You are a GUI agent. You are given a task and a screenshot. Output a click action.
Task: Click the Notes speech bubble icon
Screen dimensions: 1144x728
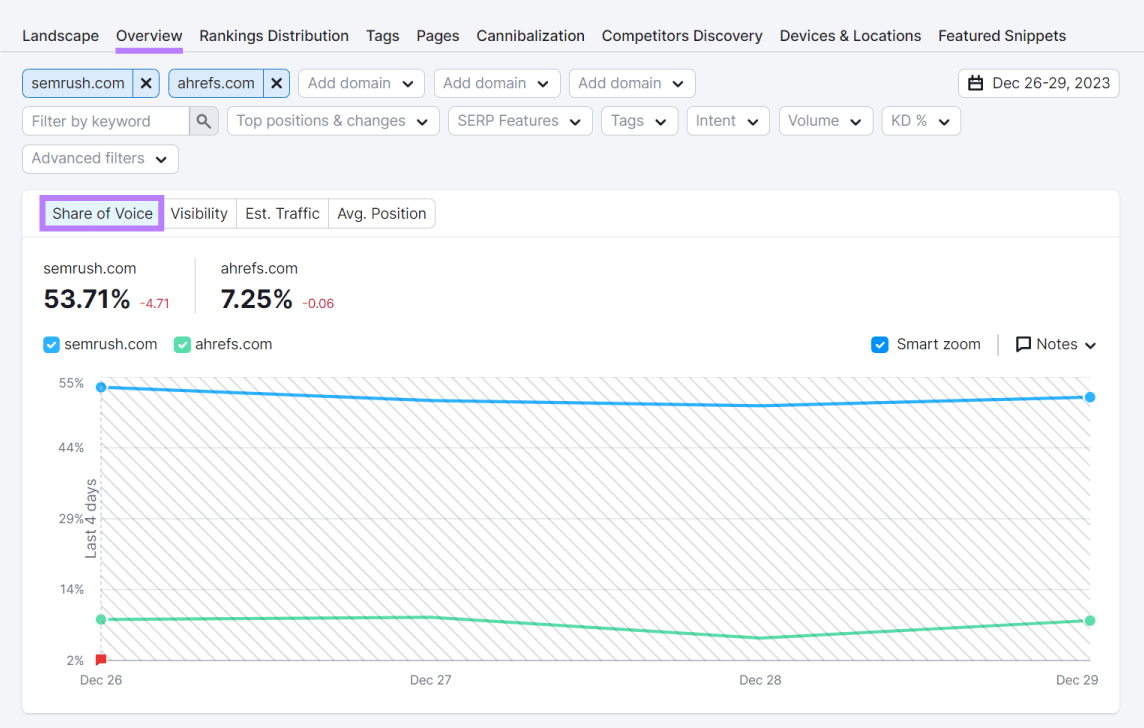click(1023, 344)
